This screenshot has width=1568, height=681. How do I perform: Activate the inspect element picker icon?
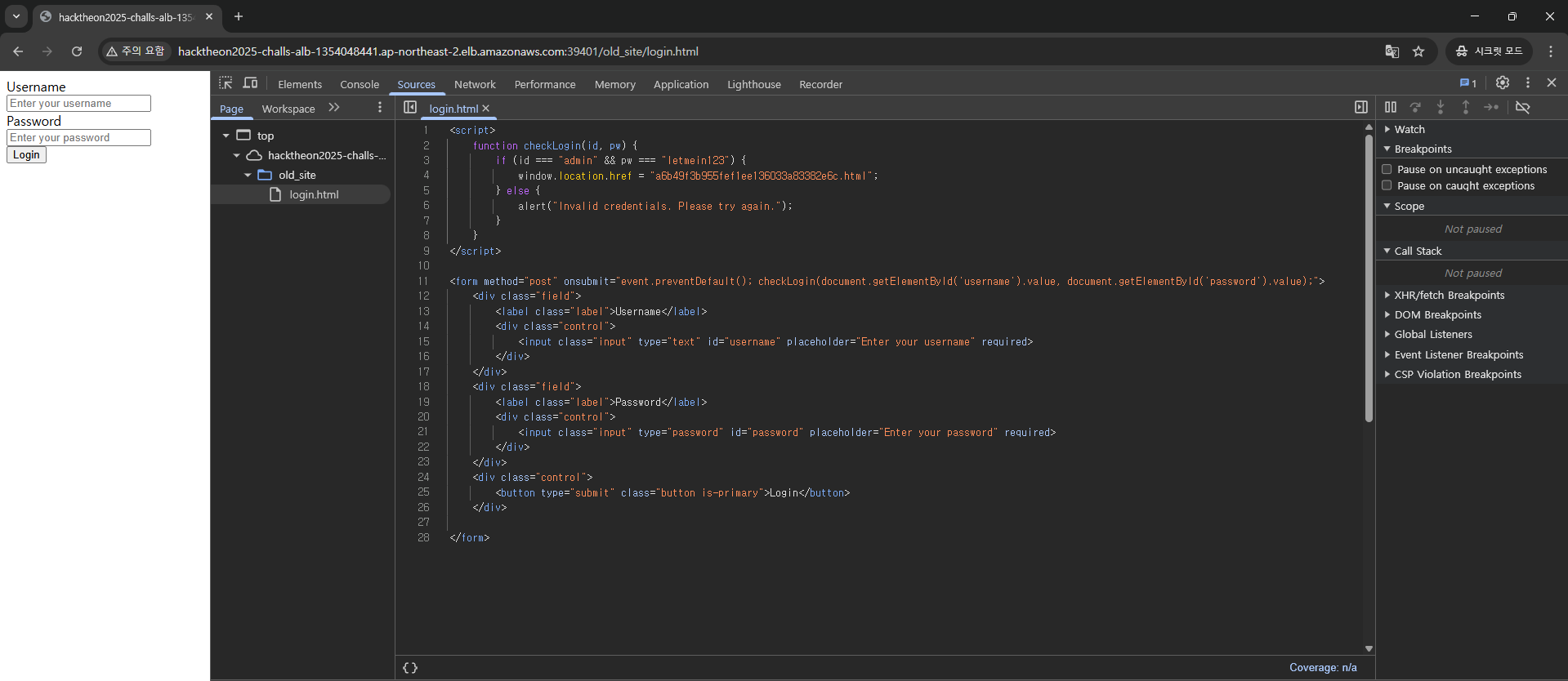(x=226, y=83)
